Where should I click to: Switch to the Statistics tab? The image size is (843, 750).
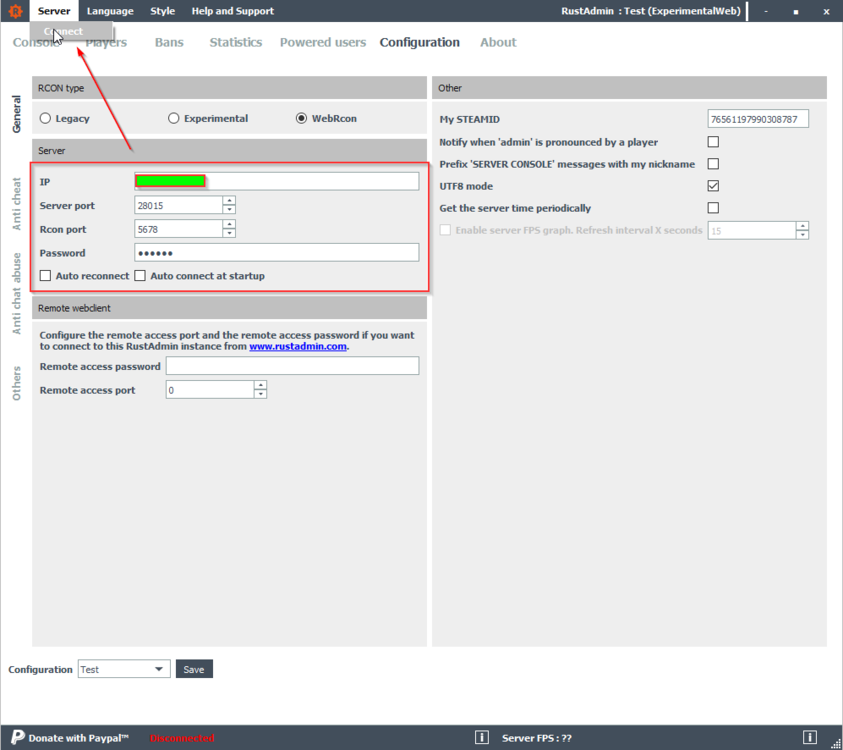click(235, 43)
